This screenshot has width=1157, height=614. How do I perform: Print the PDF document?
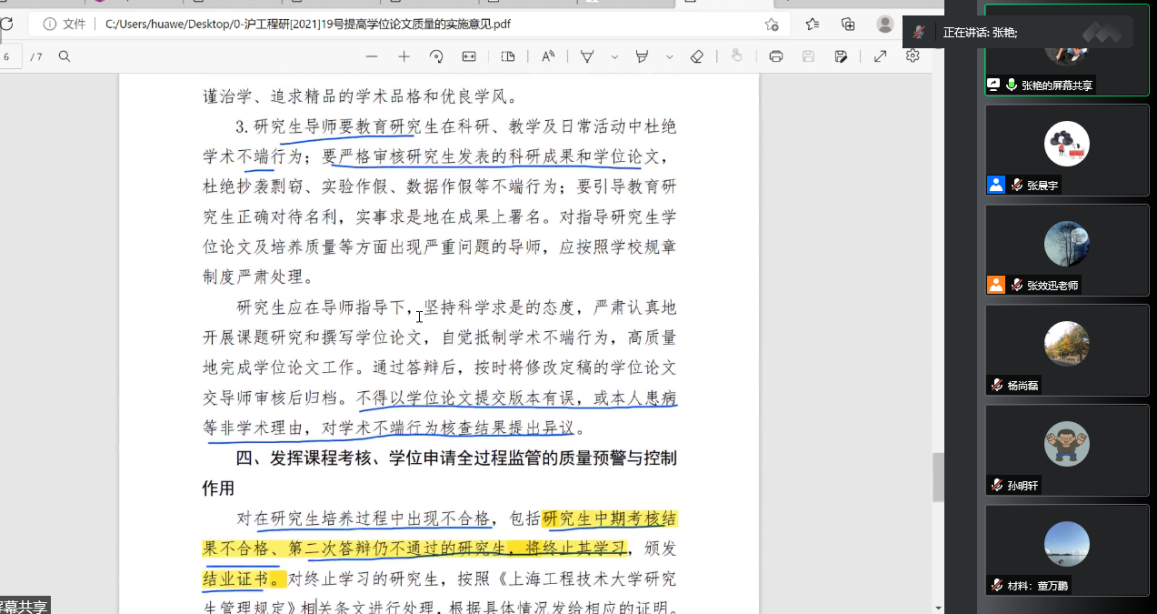coord(776,57)
